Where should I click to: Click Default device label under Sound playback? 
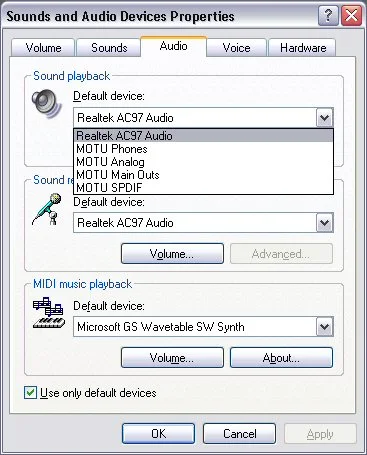click(x=109, y=96)
